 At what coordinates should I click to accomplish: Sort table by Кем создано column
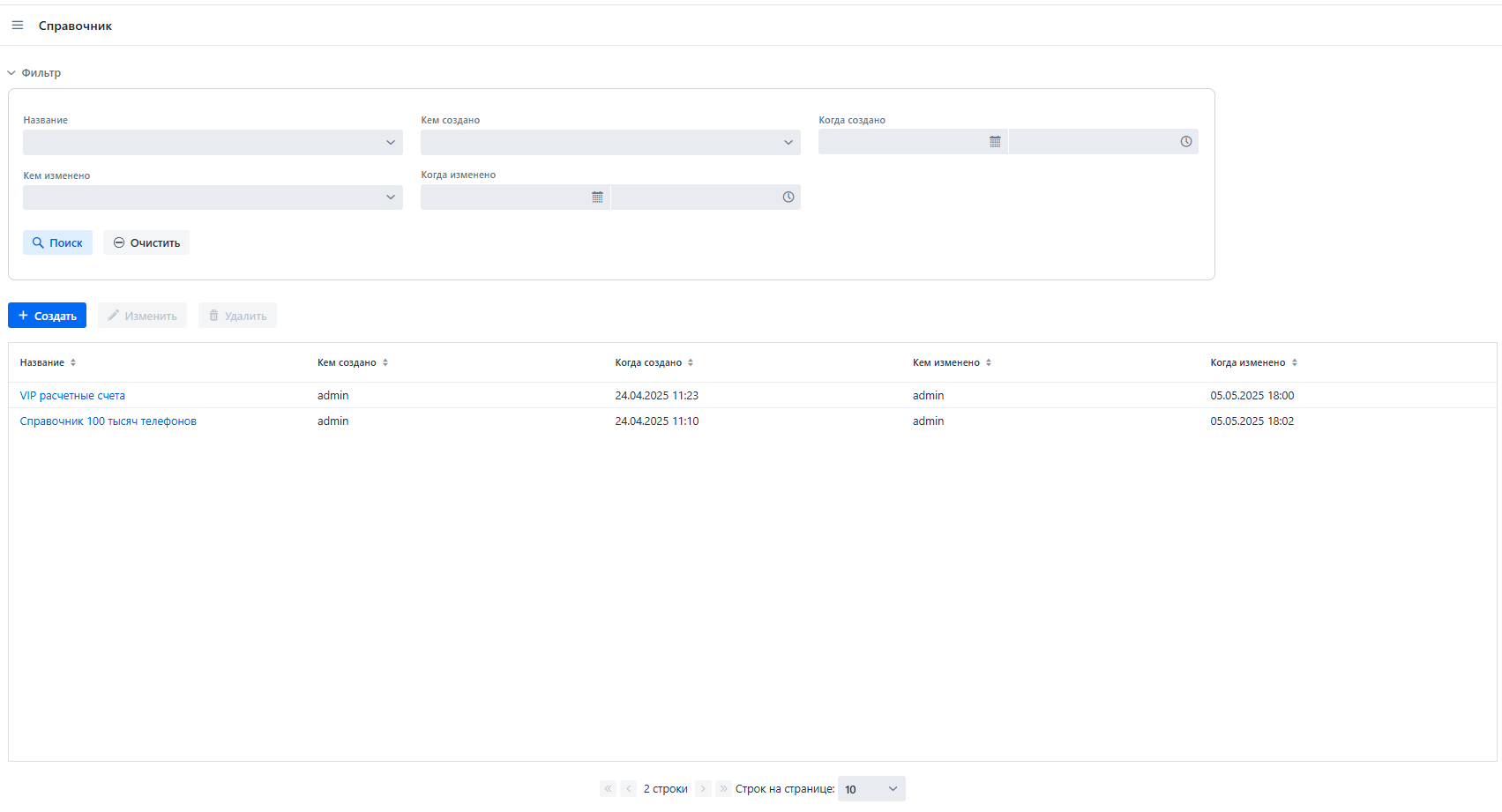(385, 362)
